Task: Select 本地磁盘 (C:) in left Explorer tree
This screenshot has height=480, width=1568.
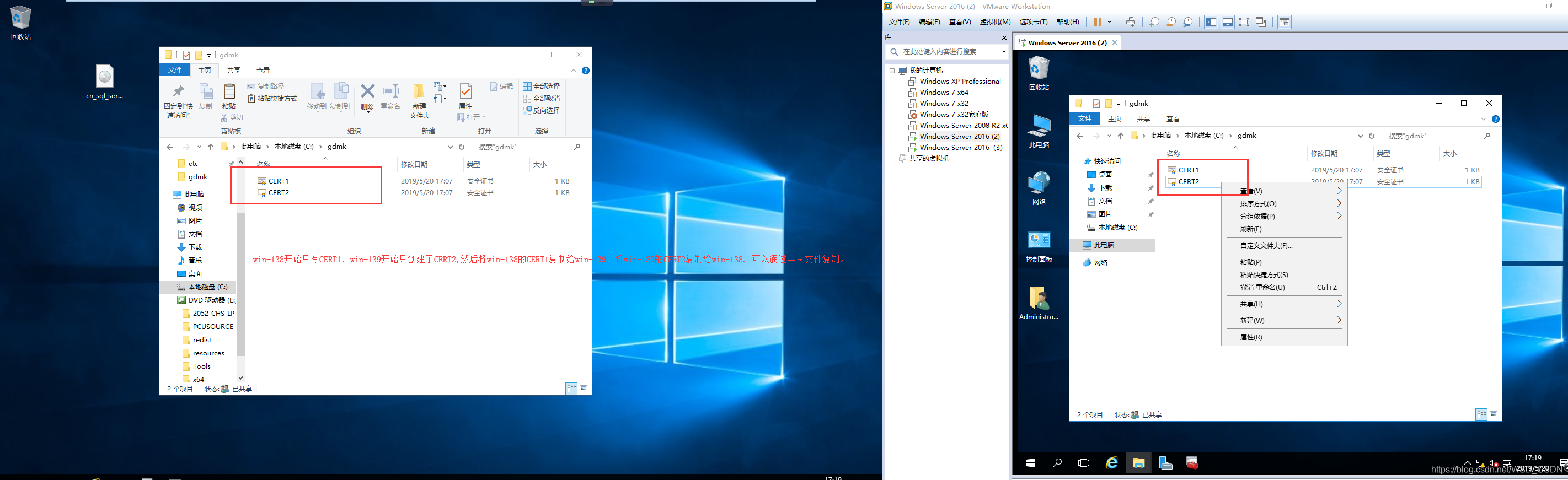Action: [202, 287]
